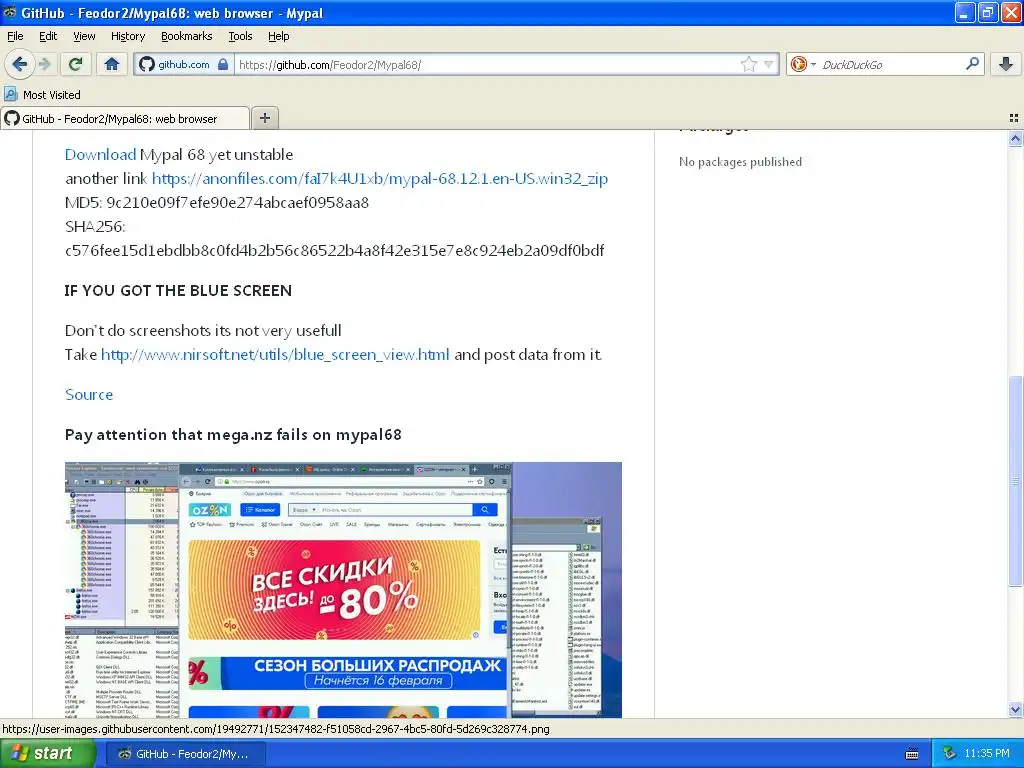Click the system tray notification icon
Image resolution: width=1024 pixels, height=768 pixels.
(x=950, y=754)
